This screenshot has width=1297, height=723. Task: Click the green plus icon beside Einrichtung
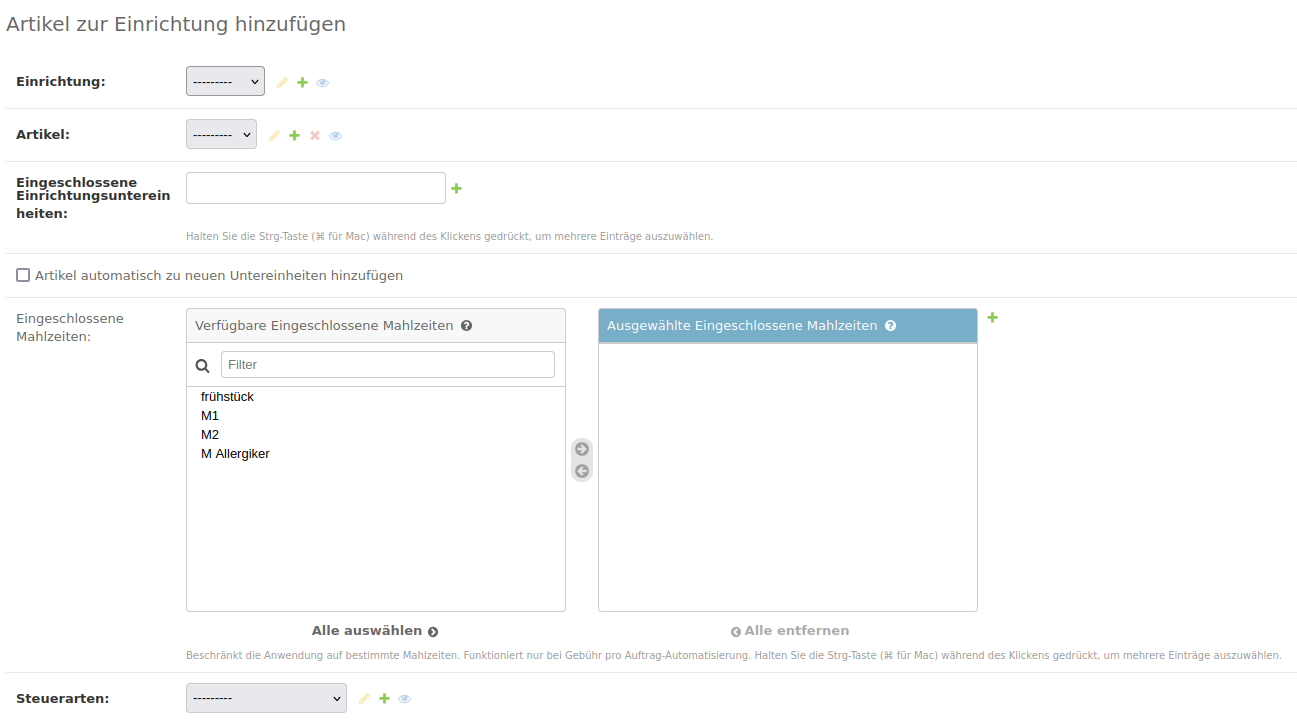click(302, 83)
